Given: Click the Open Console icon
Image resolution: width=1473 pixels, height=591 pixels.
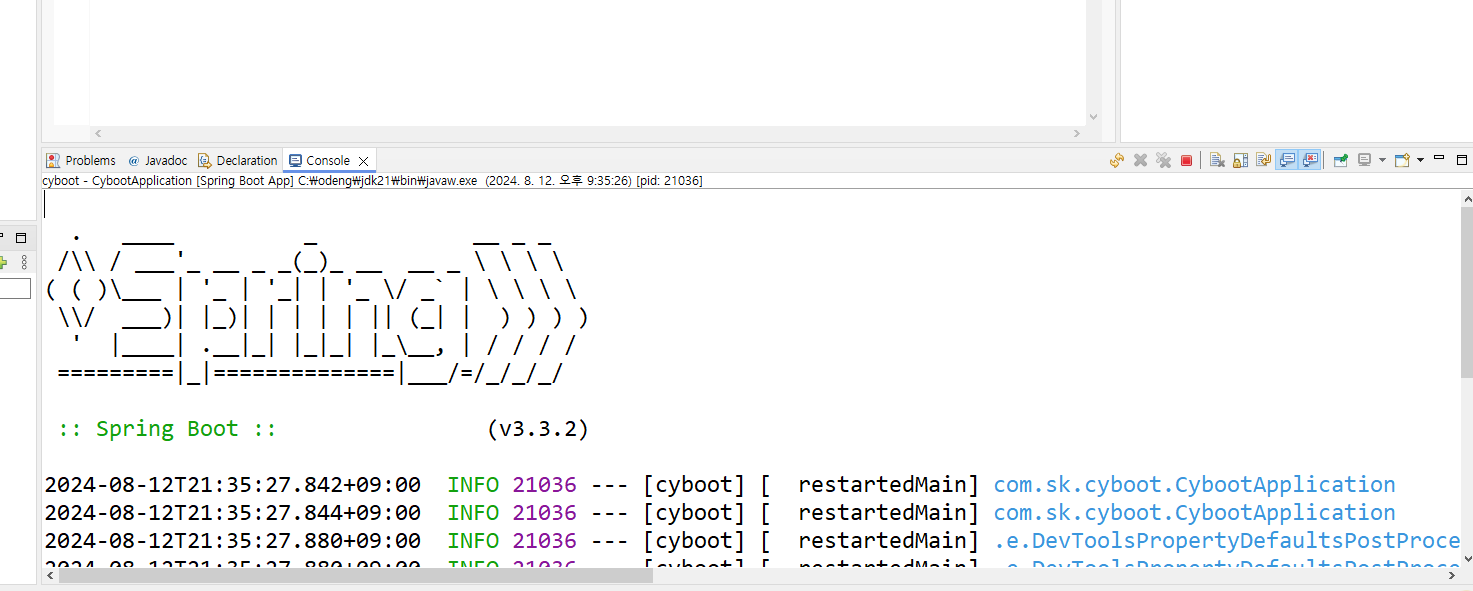Looking at the screenshot, I should 1402,160.
